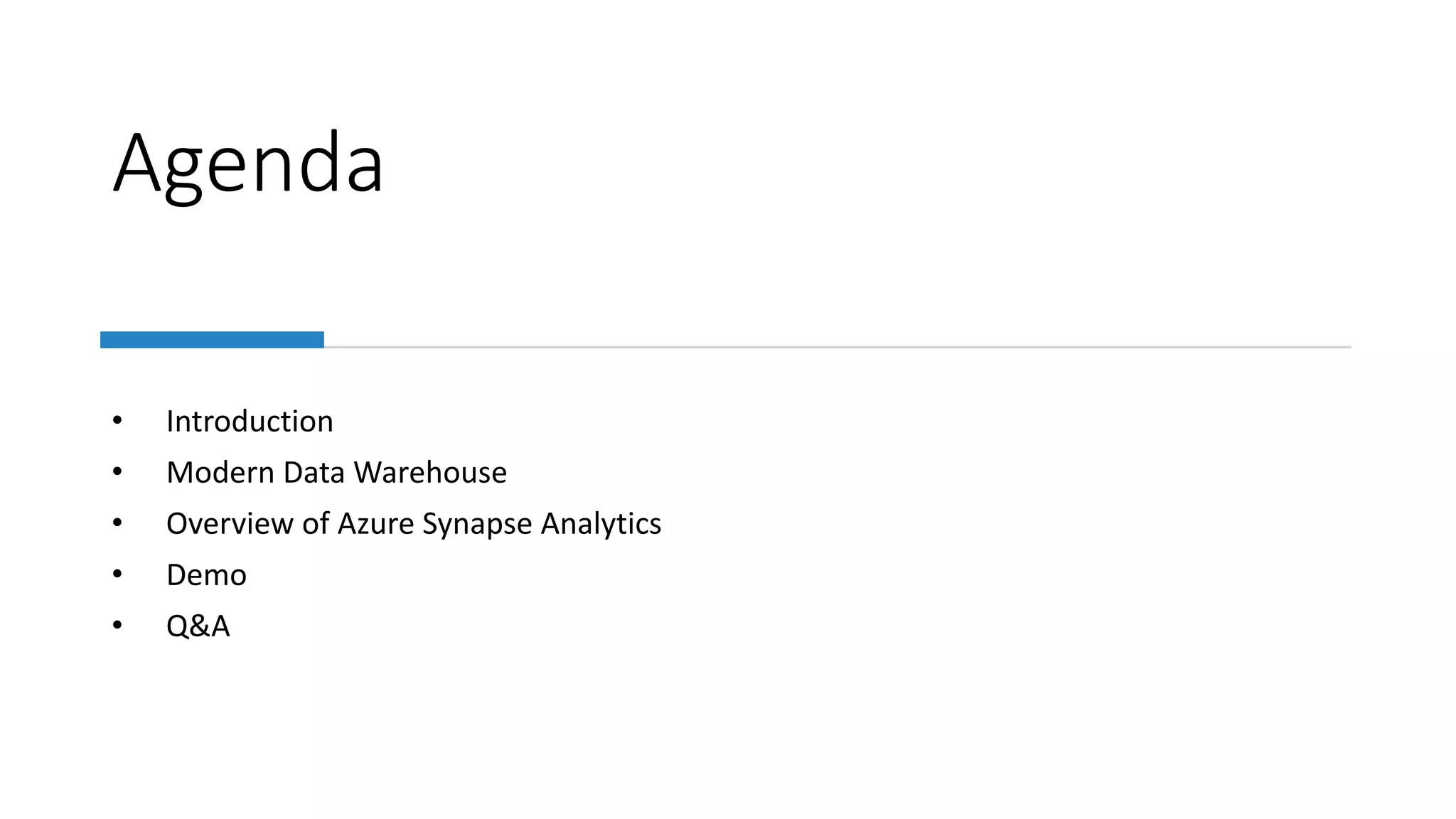The width and height of the screenshot is (1456, 819).
Task: Place cursor on the word Data
Action: [314, 473]
